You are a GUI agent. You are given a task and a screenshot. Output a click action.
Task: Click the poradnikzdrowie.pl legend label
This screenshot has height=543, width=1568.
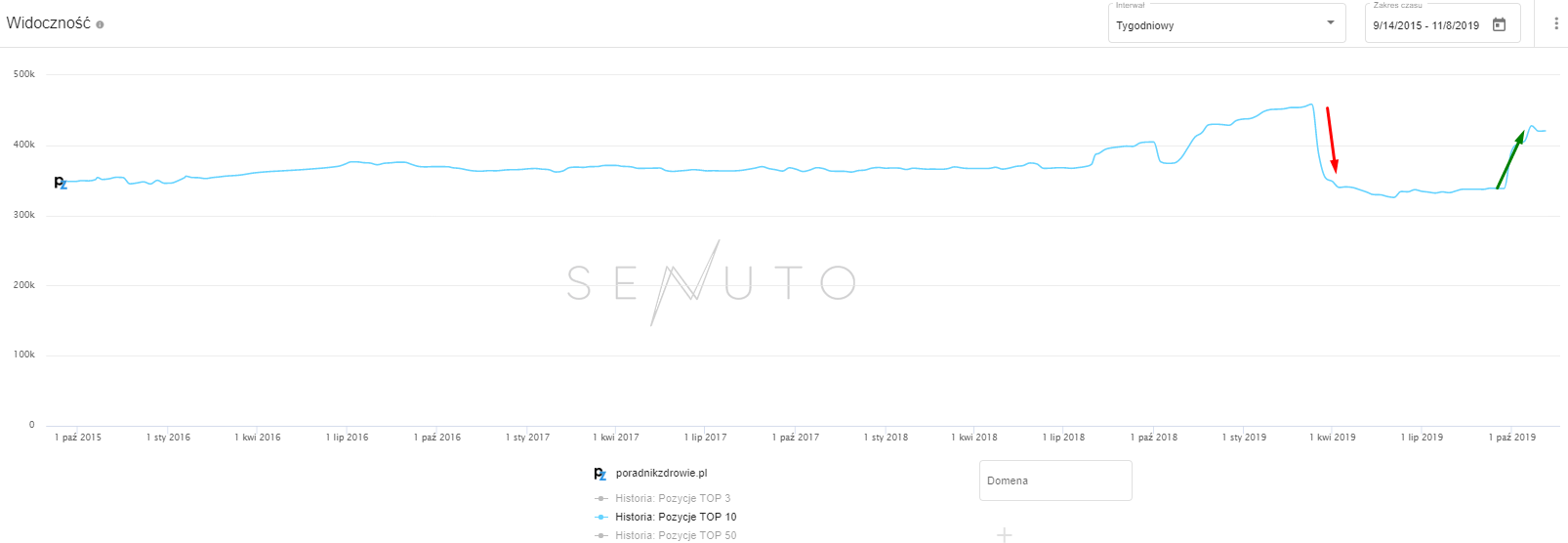[x=661, y=474]
